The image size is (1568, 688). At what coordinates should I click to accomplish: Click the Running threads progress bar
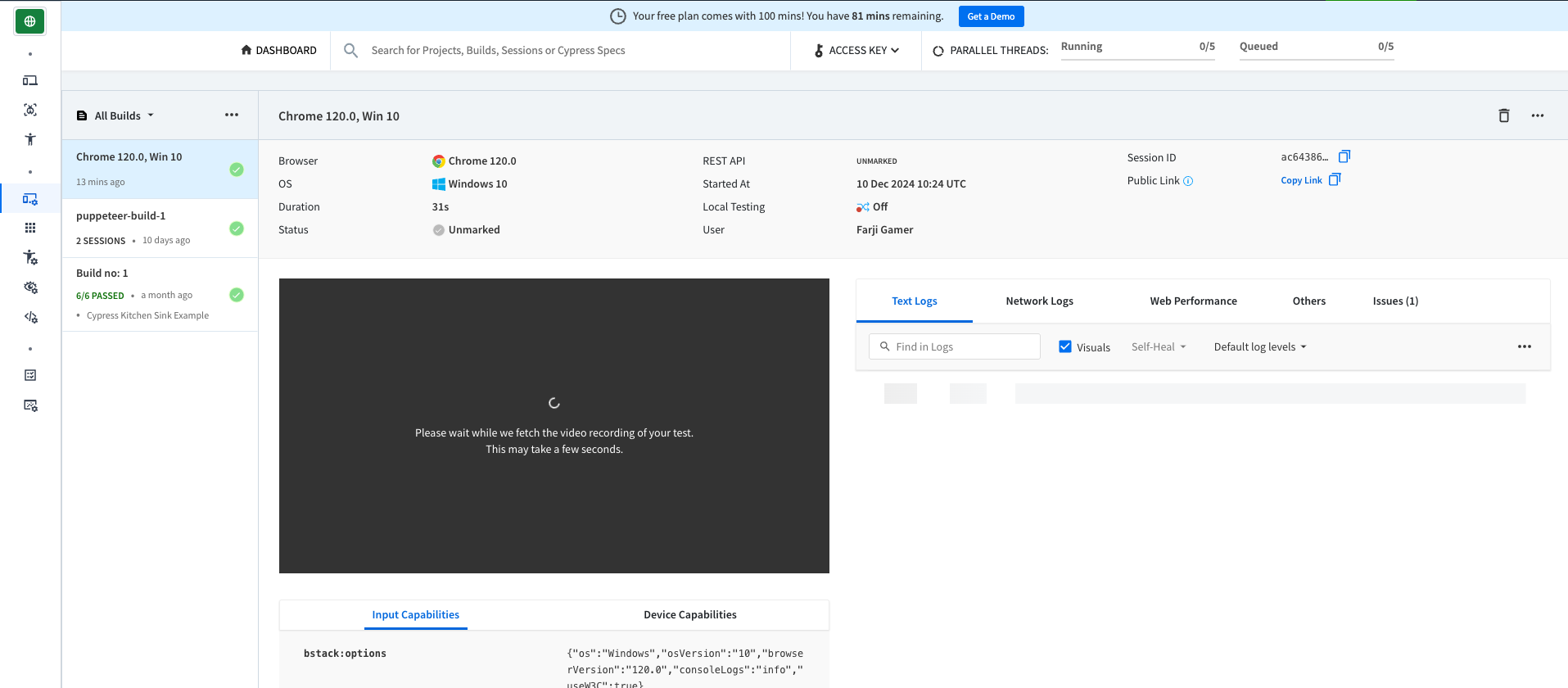(x=1138, y=59)
